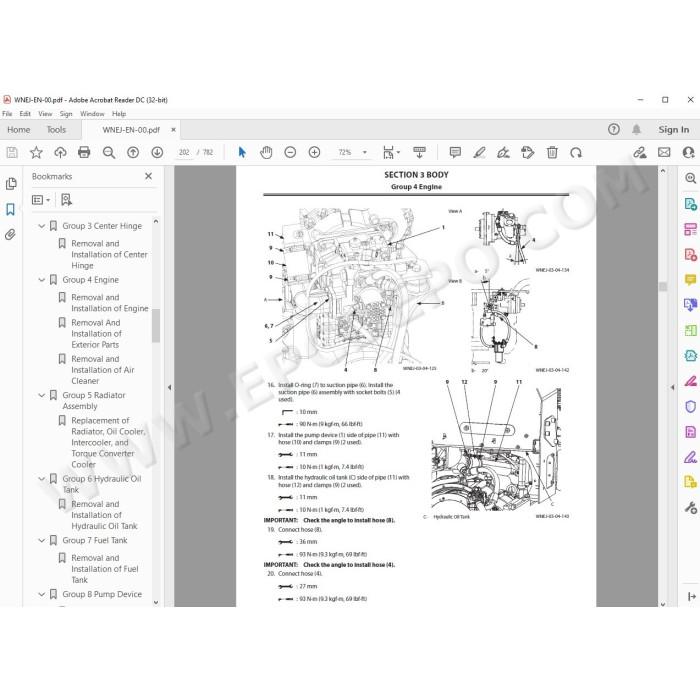The height and width of the screenshot is (700, 700).
Task: Open Removal and Installation of Fuel Tank
Action: pos(104,569)
